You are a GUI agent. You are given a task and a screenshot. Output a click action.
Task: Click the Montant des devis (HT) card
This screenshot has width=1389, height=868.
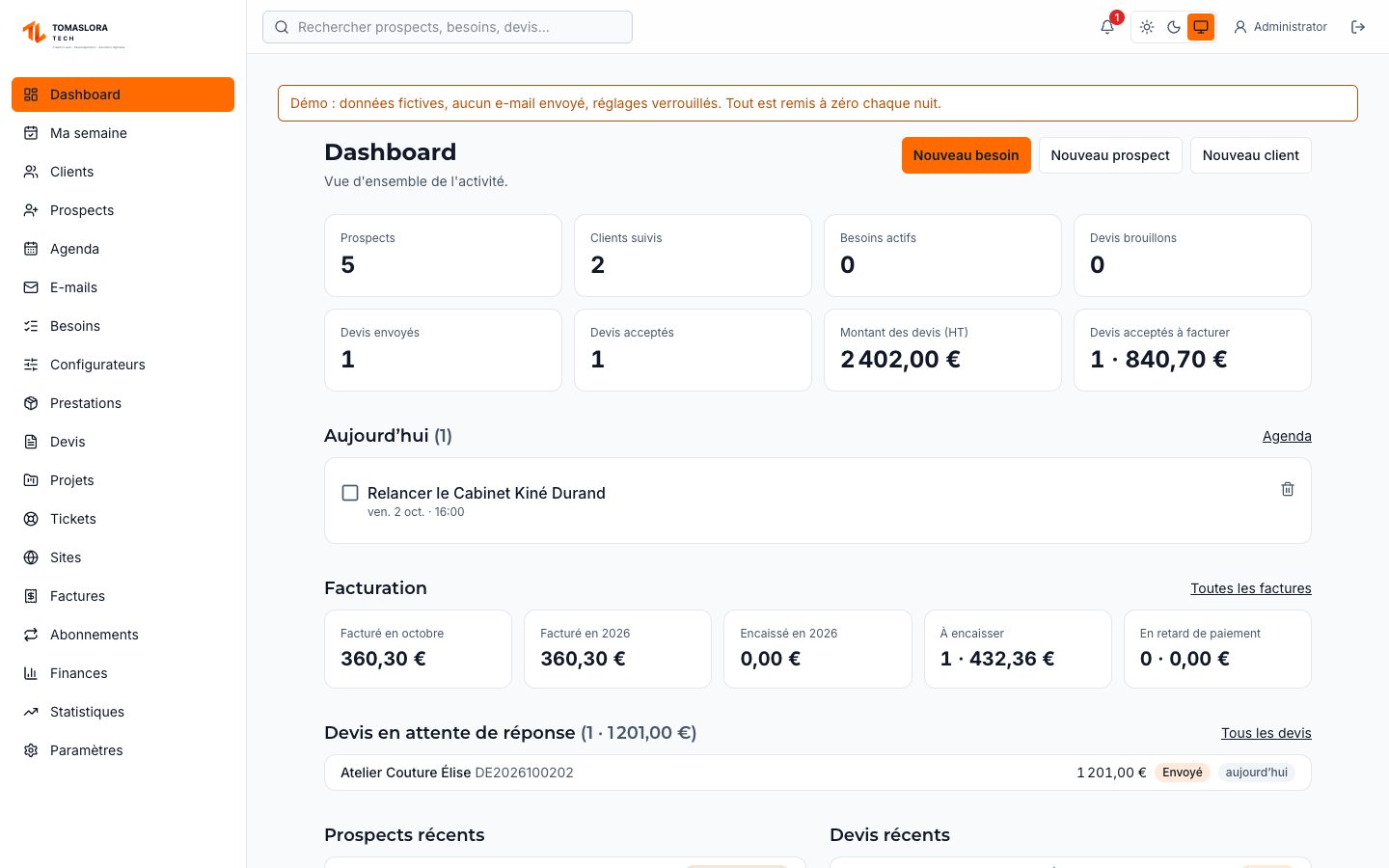click(x=942, y=350)
